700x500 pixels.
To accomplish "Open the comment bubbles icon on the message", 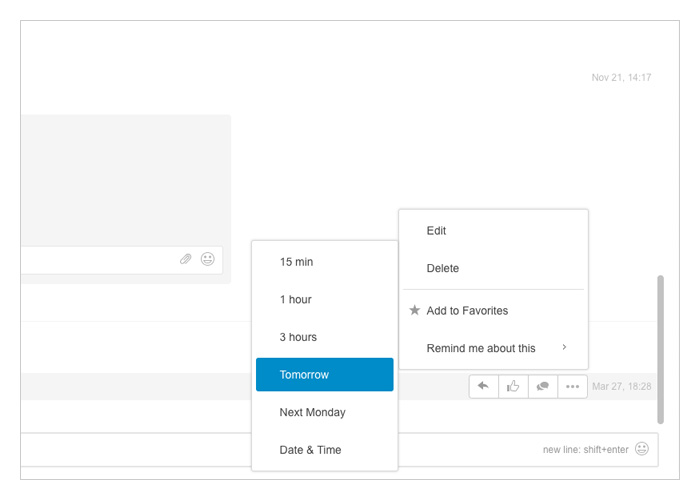I will click(x=542, y=386).
